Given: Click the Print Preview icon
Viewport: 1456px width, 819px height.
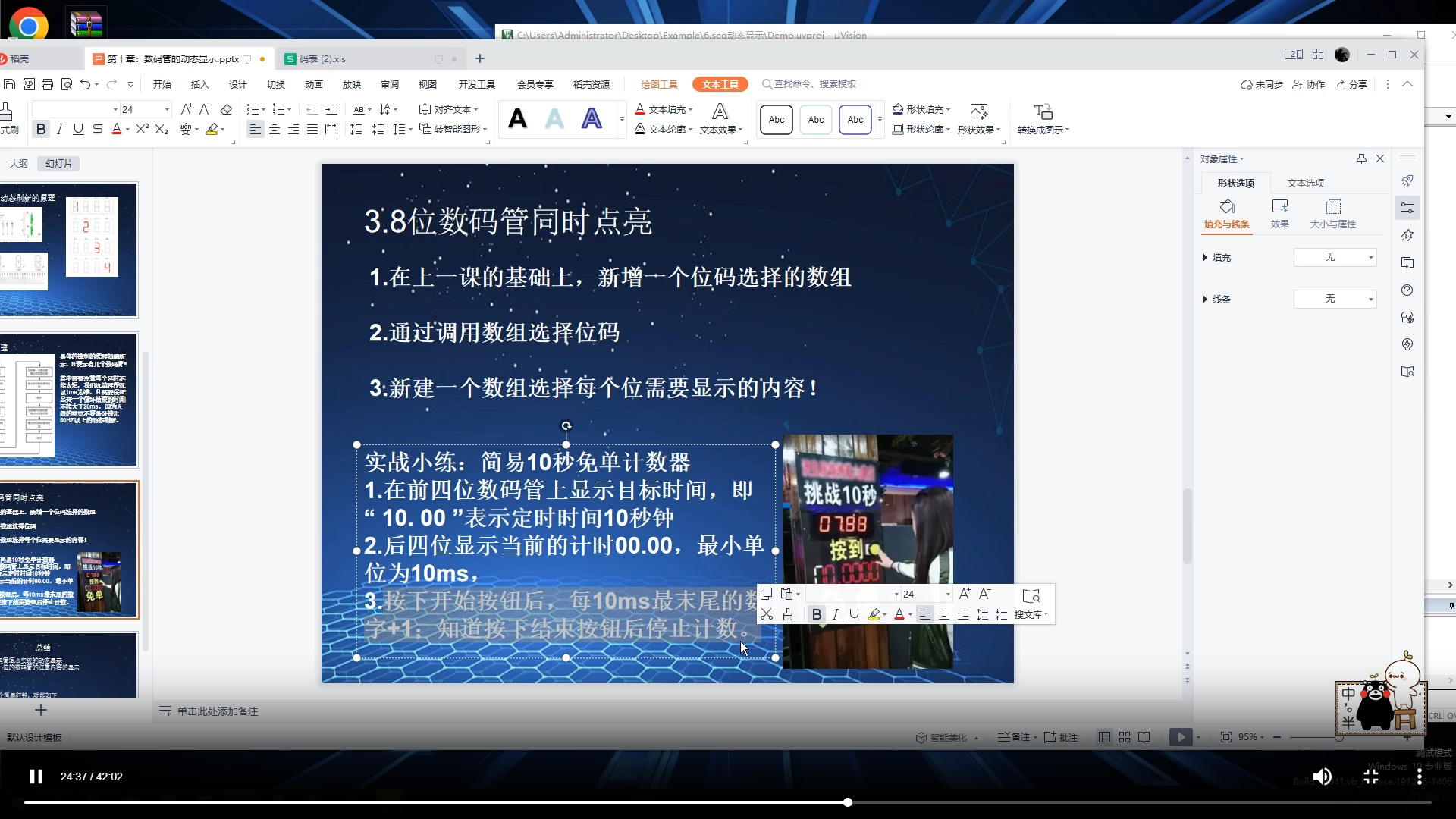Looking at the screenshot, I should (x=67, y=84).
